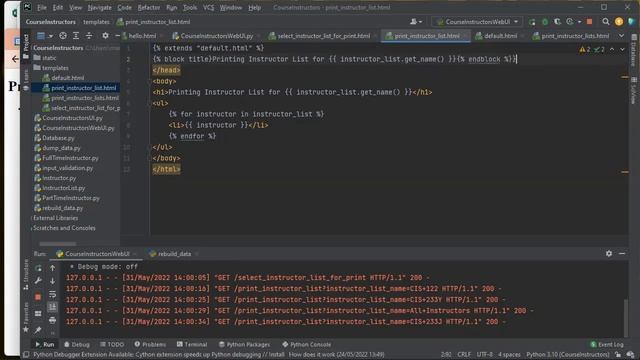640x360 pixels.
Task: Switch to the default.html editor tab
Action: coord(500,36)
